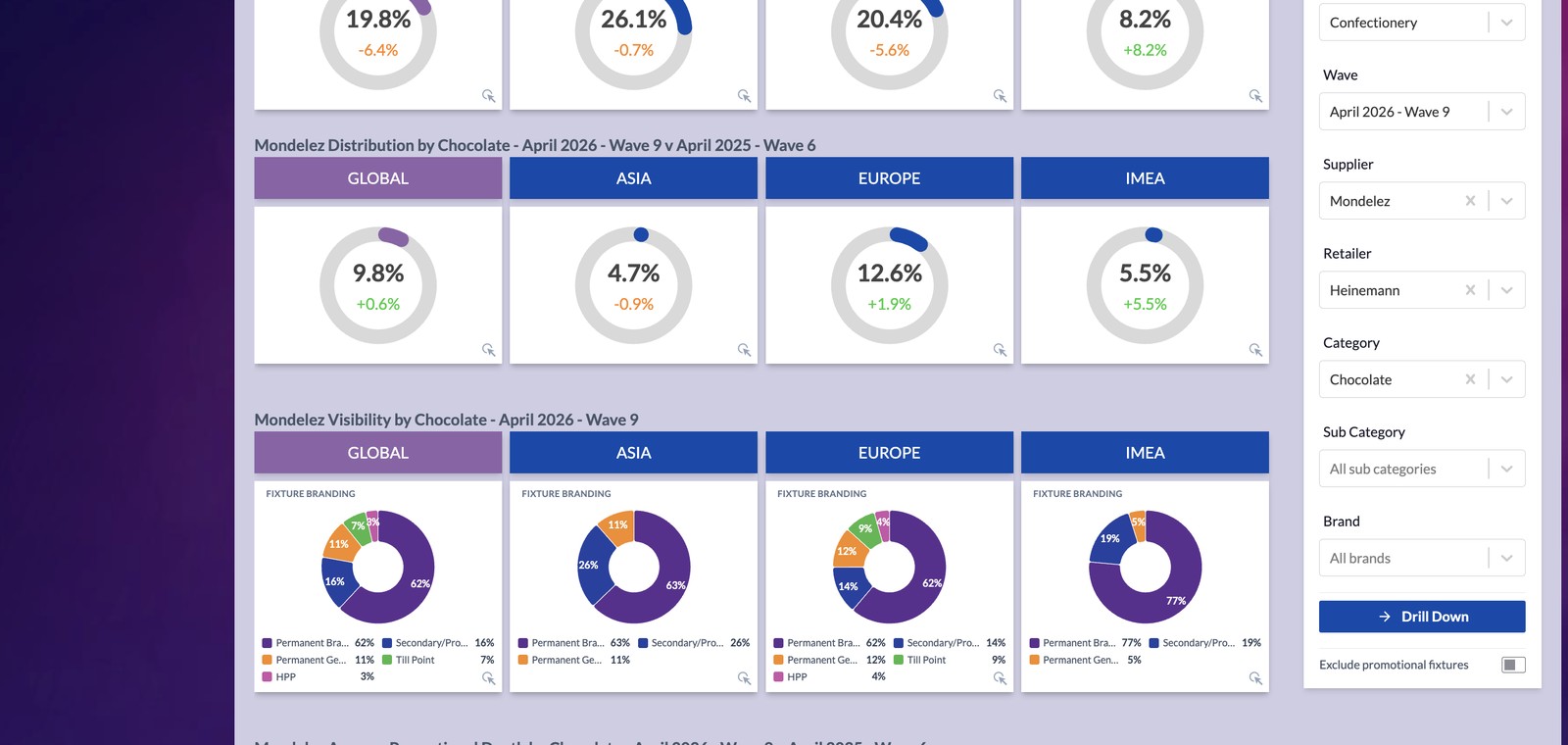The height and width of the screenshot is (745, 1568).
Task: Select EUROPE tab in Visibility section
Action: 889,453
